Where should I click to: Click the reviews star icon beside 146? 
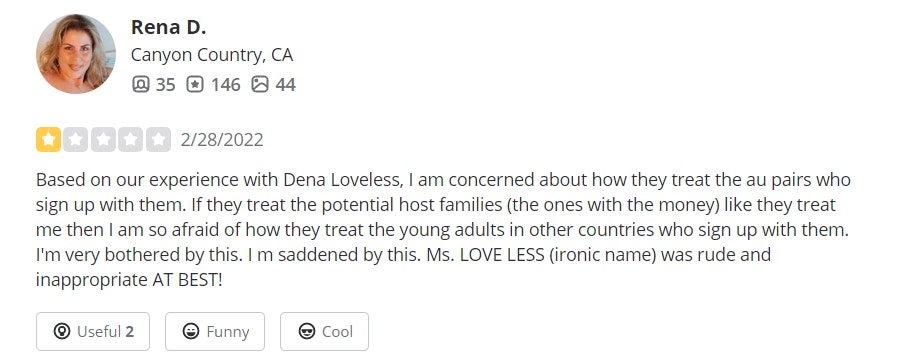(195, 85)
